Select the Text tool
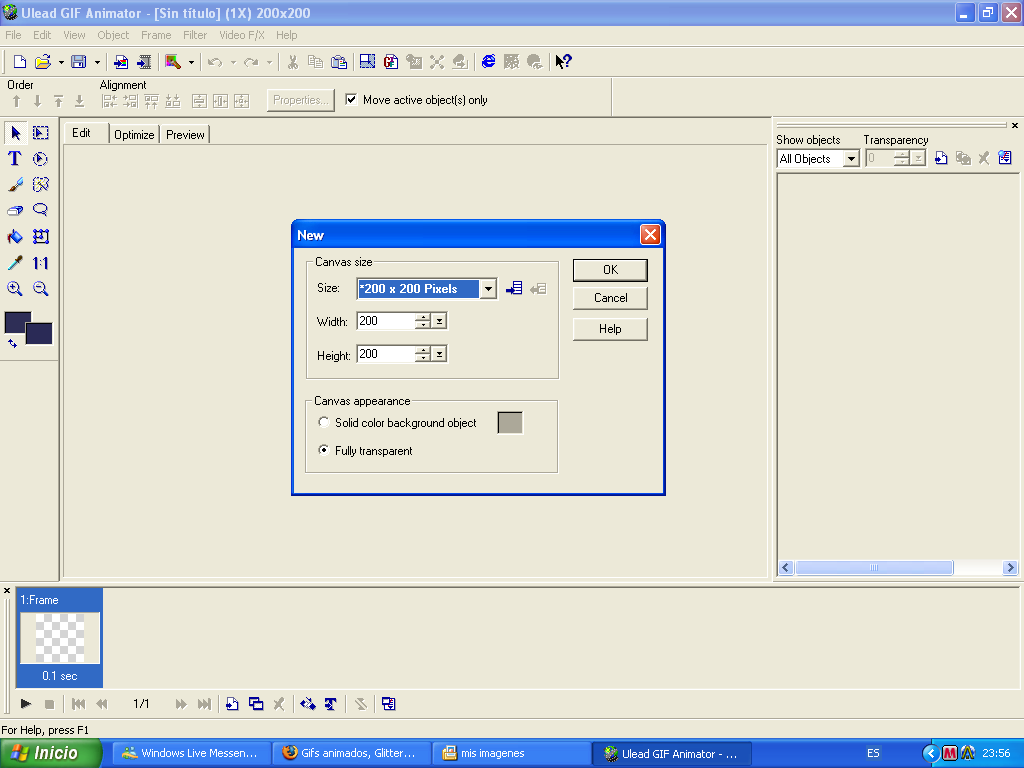The height and width of the screenshot is (768, 1024). click(14, 159)
